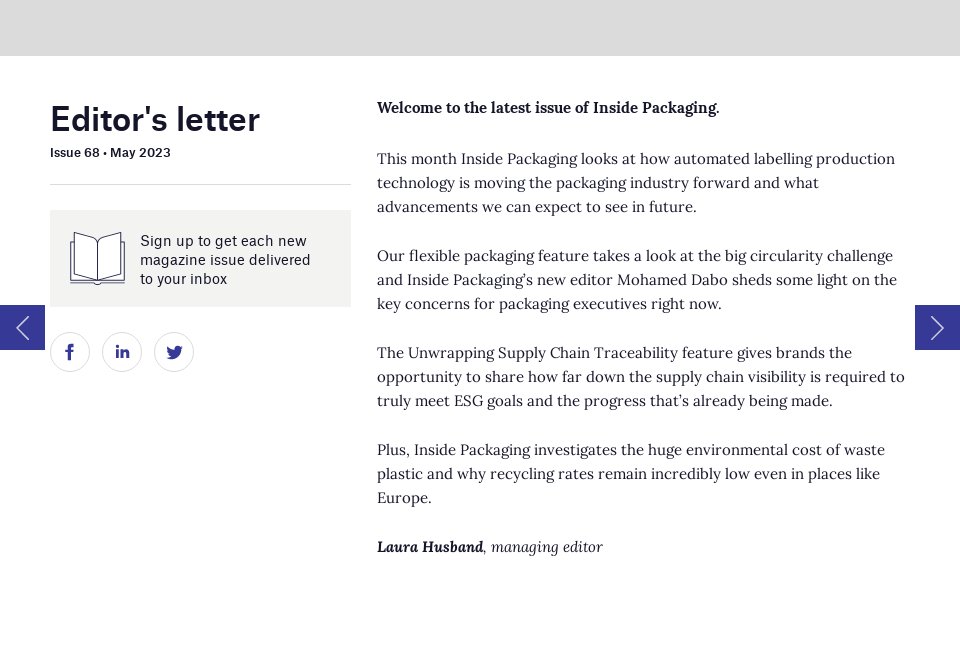The image size is (960, 655).
Task: Share the article on LinkedIn
Action: click(x=122, y=352)
